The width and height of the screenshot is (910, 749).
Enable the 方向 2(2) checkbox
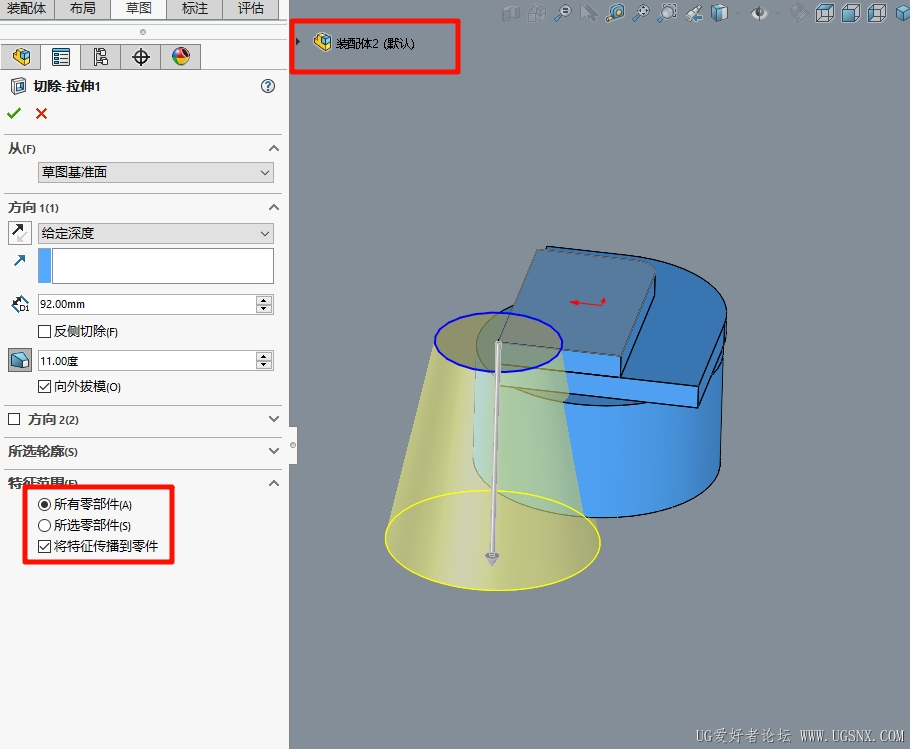(15, 419)
